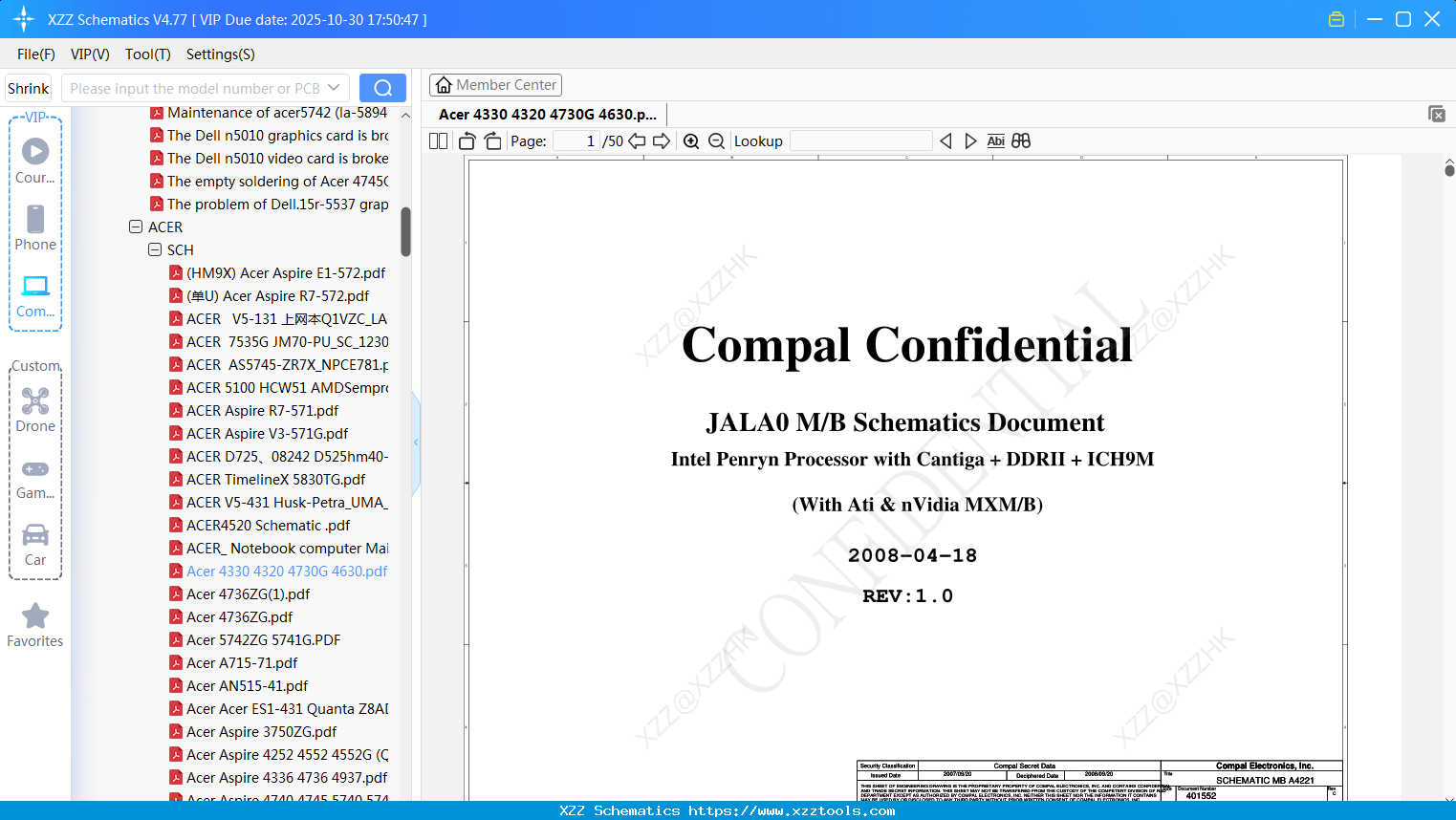Open the Settings(S) menu
The width and height of the screenshot is (1456, 820).
(221, 54)
